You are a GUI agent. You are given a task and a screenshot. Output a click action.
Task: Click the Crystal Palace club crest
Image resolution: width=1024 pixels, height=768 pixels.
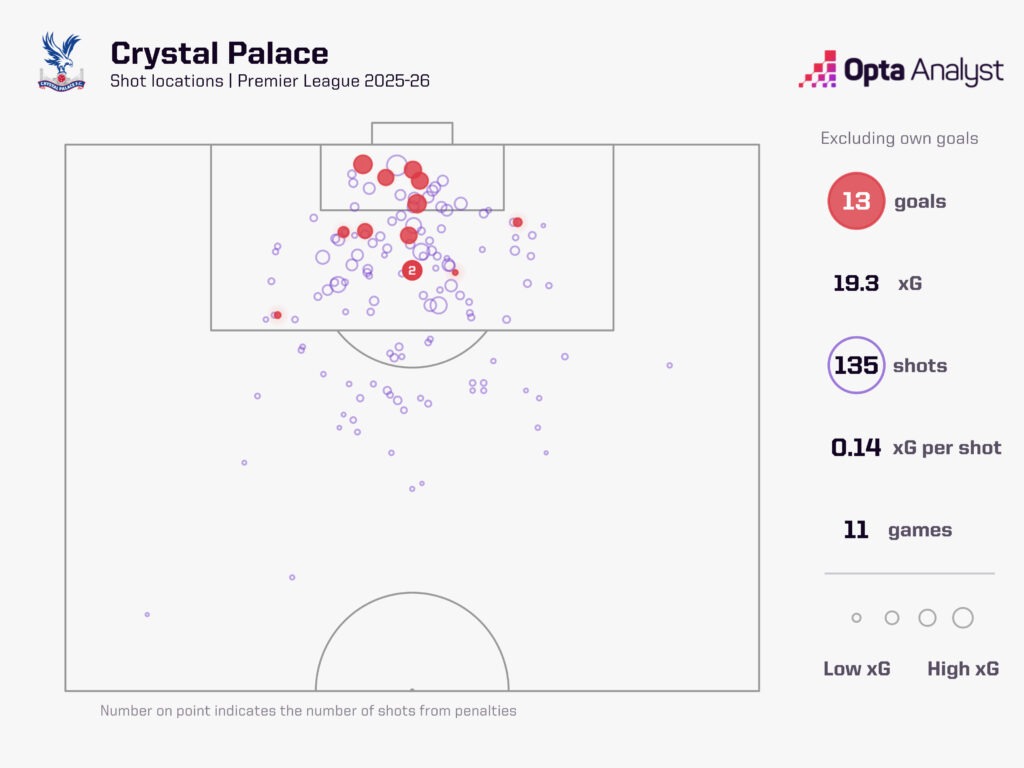(x=61, y=62)
